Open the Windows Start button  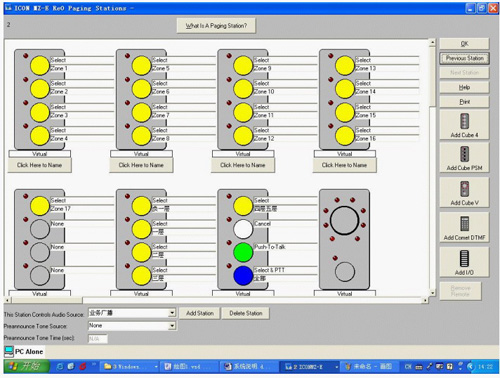click(x=27, y=366)
